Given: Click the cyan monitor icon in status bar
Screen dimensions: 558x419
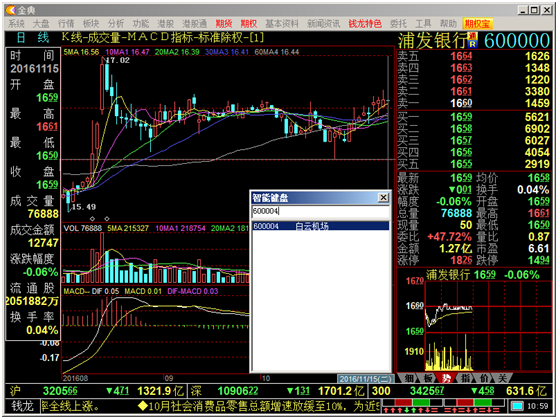Looking at the screenshot, I should (x=517, y=406).
